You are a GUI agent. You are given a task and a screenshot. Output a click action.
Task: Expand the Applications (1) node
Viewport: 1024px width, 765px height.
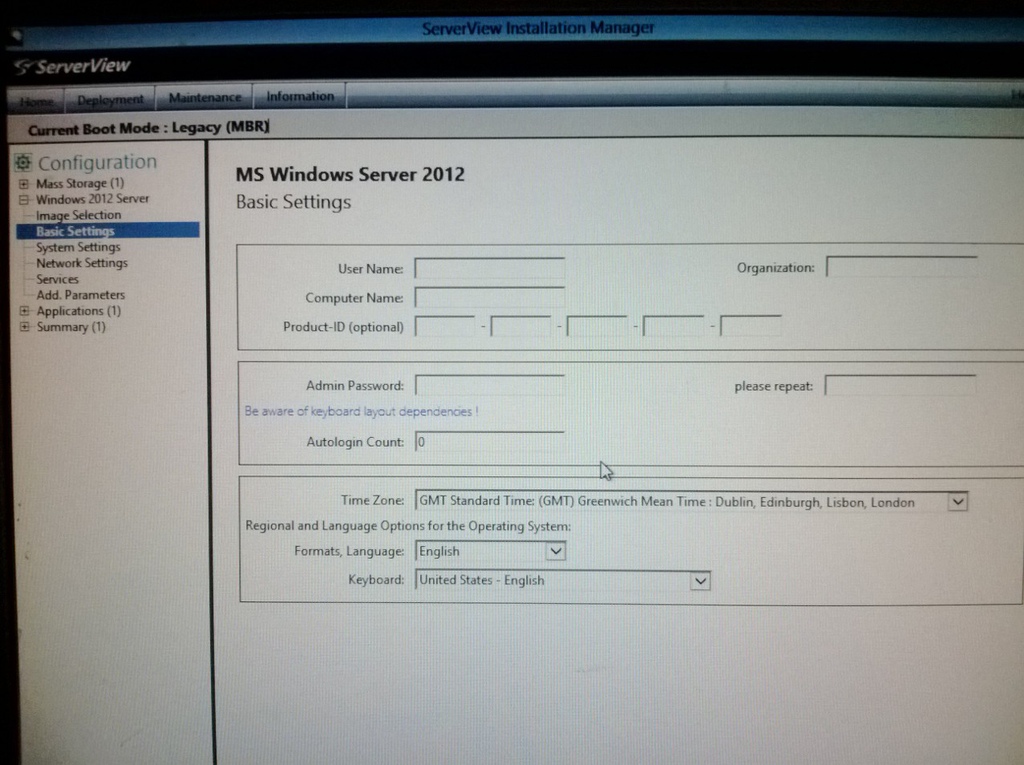coord(24,311)
